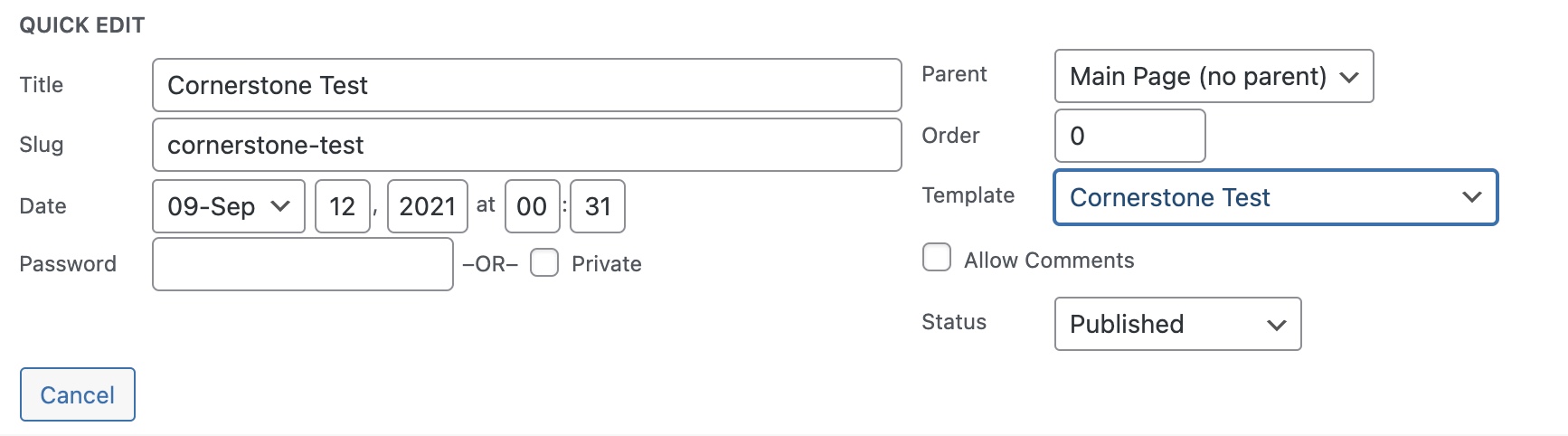Click the empty Password field

(302, 264)
